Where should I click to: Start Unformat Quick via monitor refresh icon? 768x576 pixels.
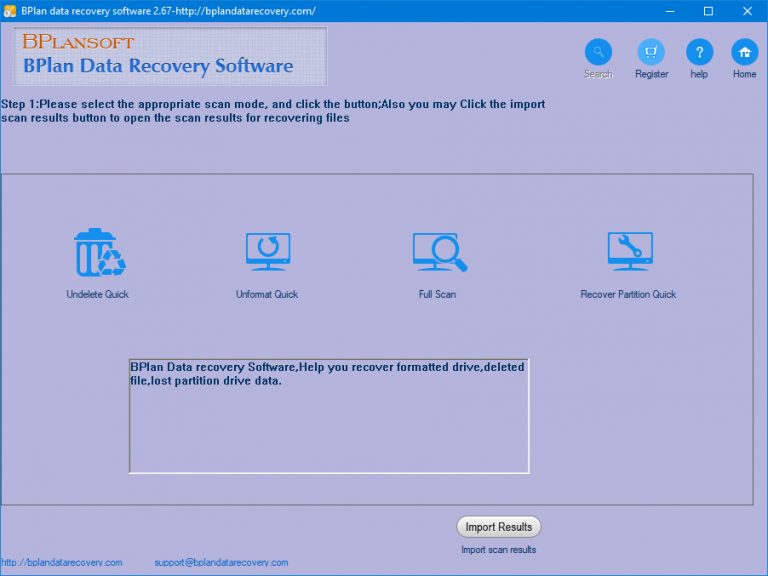[268, 252]
